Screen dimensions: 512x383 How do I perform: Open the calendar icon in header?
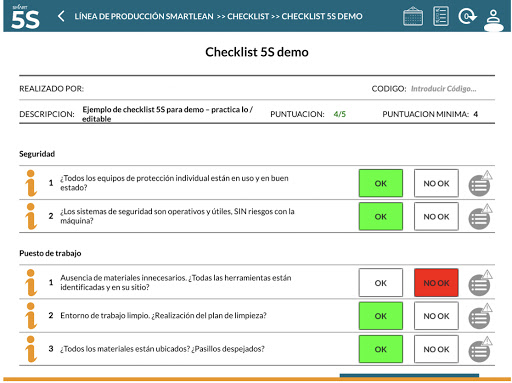coord(413,16)
